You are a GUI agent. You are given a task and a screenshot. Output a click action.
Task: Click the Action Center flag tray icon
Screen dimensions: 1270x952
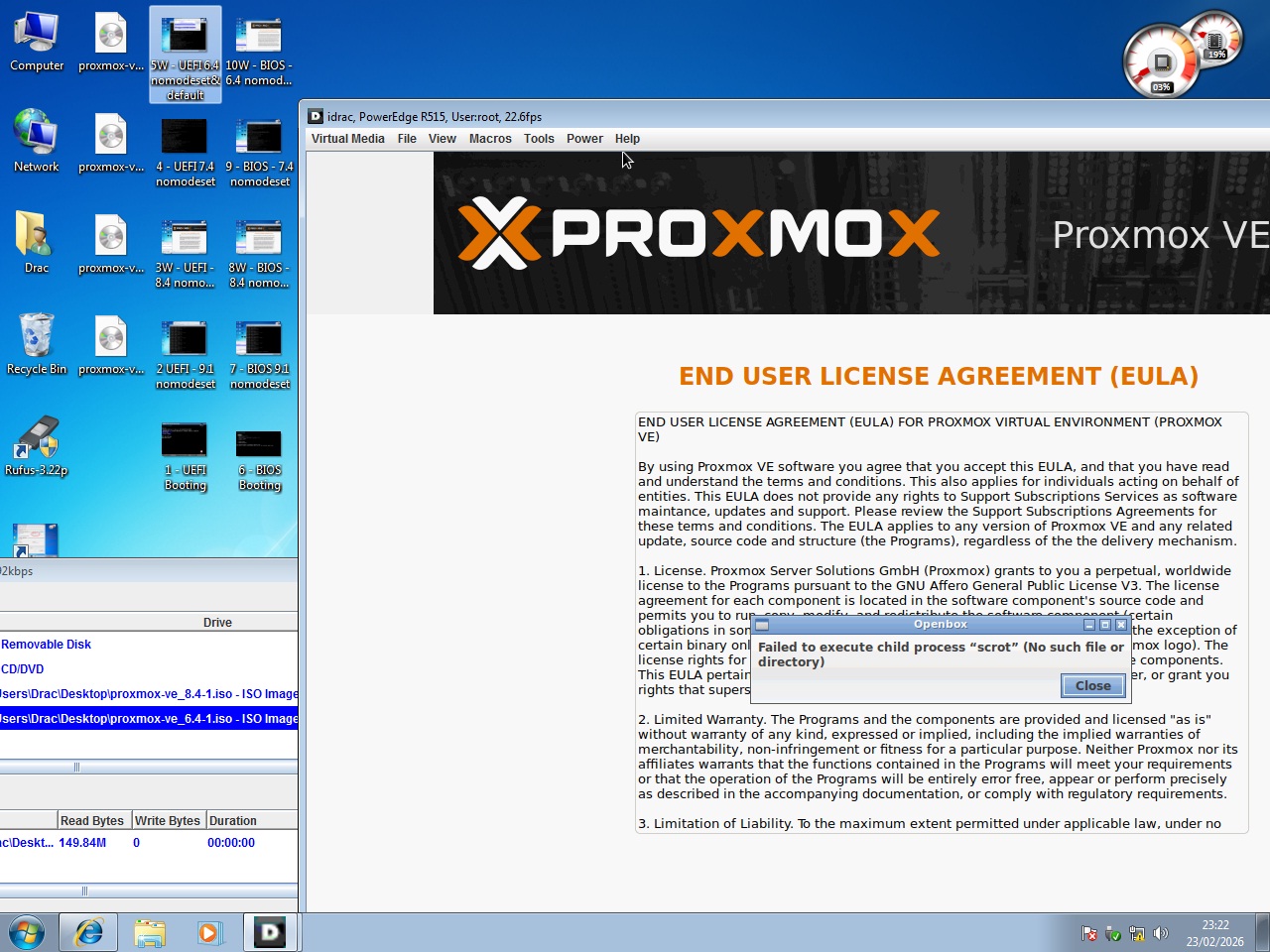click(1089, 933)
